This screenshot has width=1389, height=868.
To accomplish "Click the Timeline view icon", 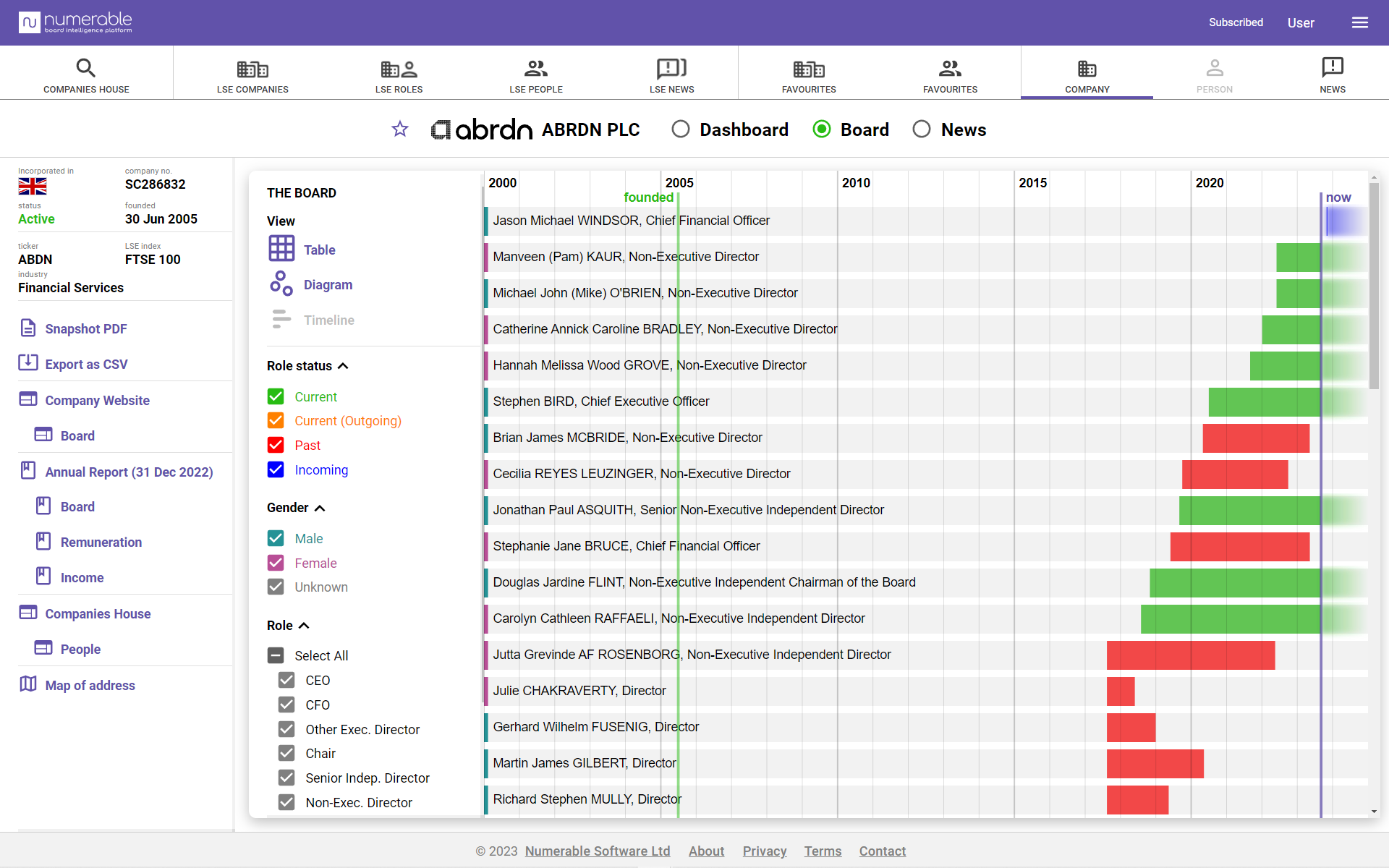I will (281, 319).
